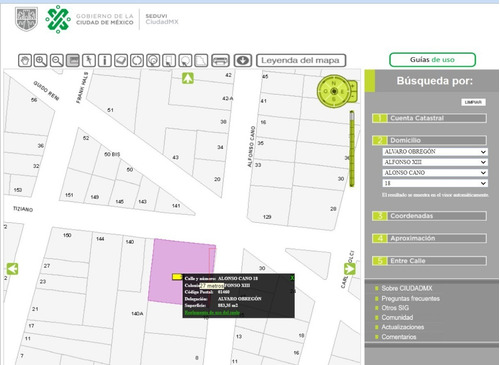The height and width of the screenshot is (365, 500).
Task: Close the parcel info popup with green X
Action: pos(292,278)
